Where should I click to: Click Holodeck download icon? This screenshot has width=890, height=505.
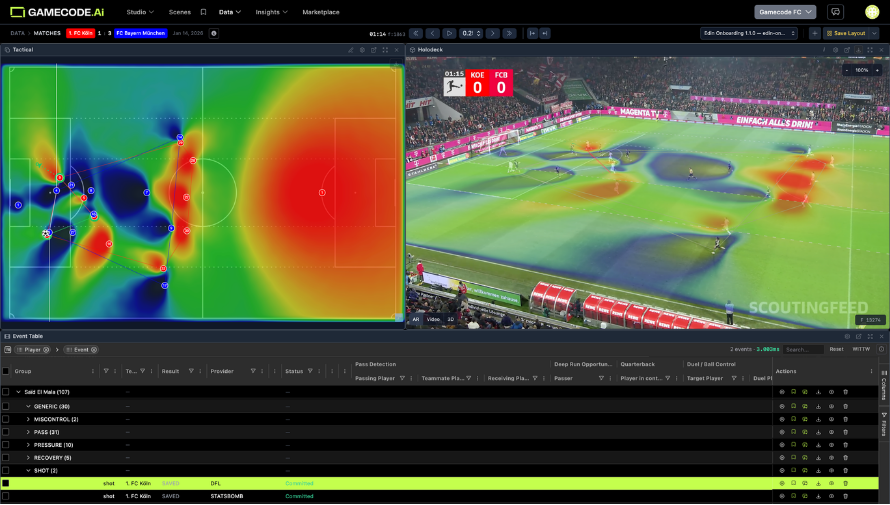858,50
